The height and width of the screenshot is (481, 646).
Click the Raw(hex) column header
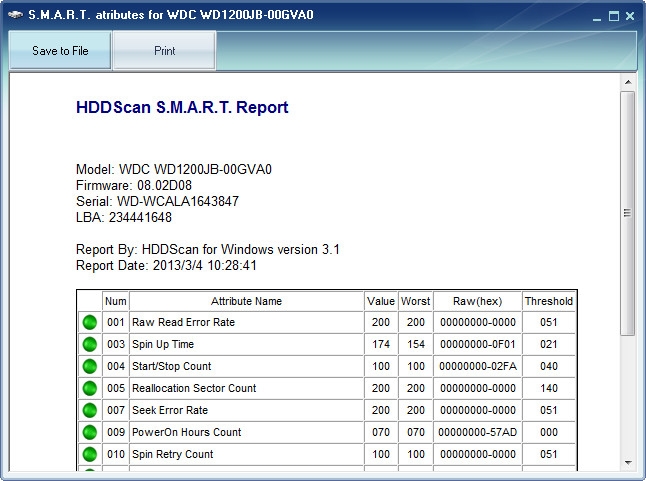point(477,301)
